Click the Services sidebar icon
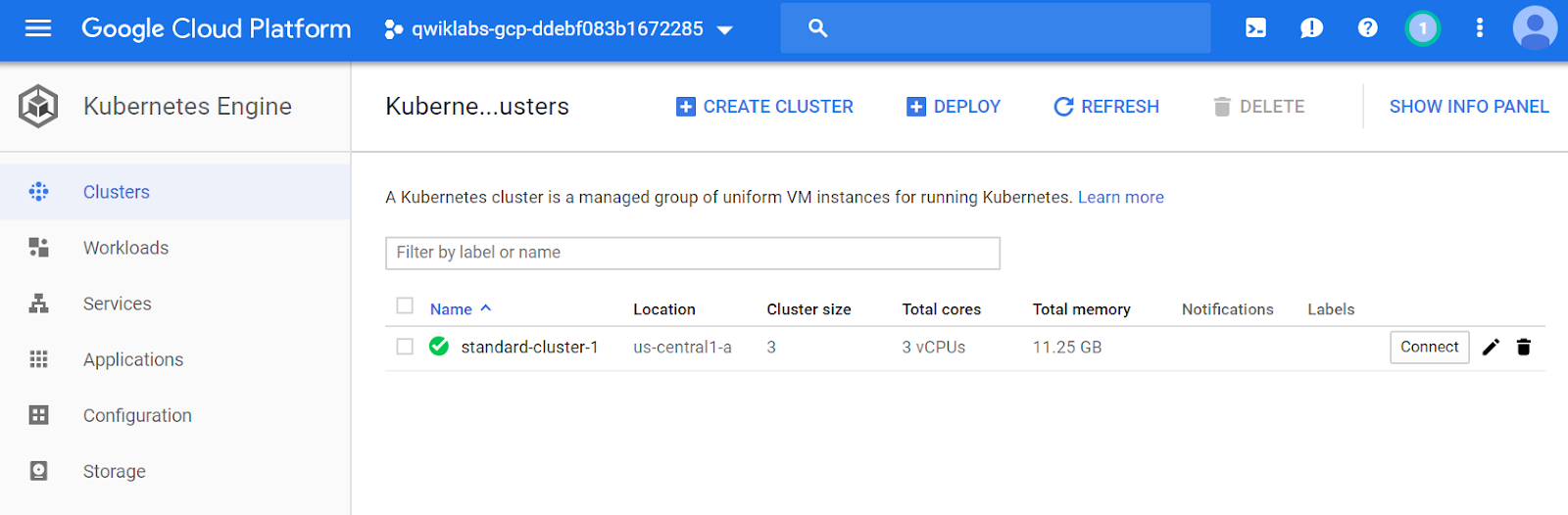Image resolution: width=1568 pixels, height=515 pixels. coord(38,304)
